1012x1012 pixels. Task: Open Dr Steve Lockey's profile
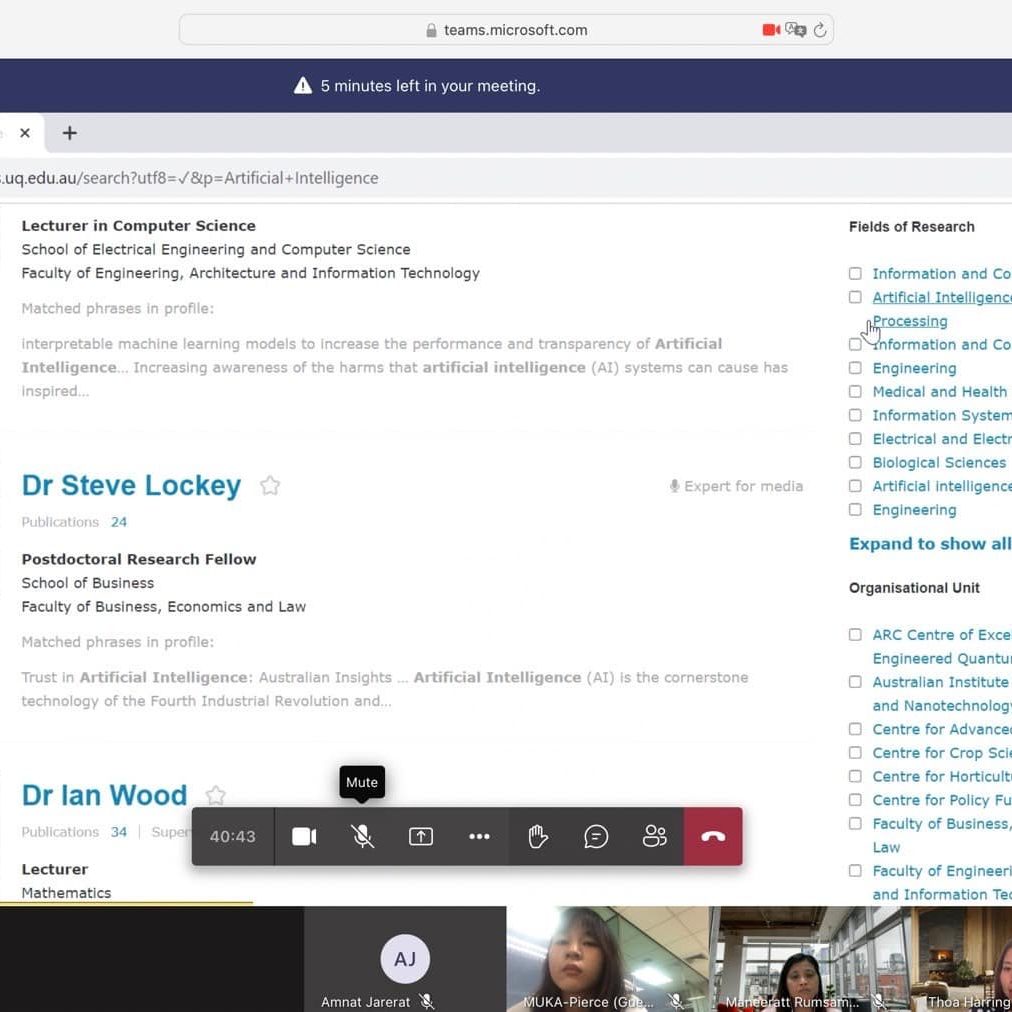(x=131, y=486)
